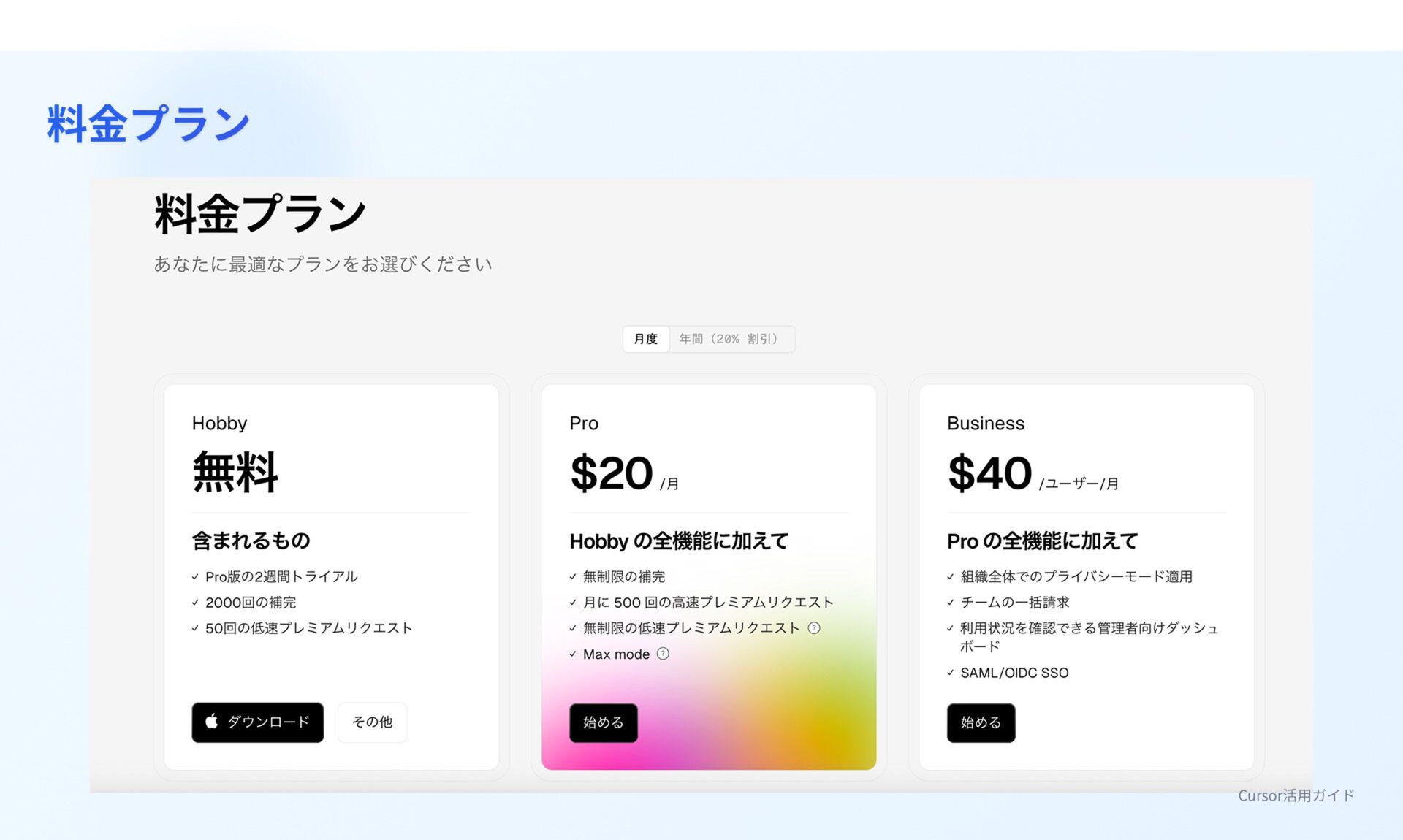The image size is (1403, 840).
Task: Click the Business plan $40 price
Action: click(x=989, y=473)
